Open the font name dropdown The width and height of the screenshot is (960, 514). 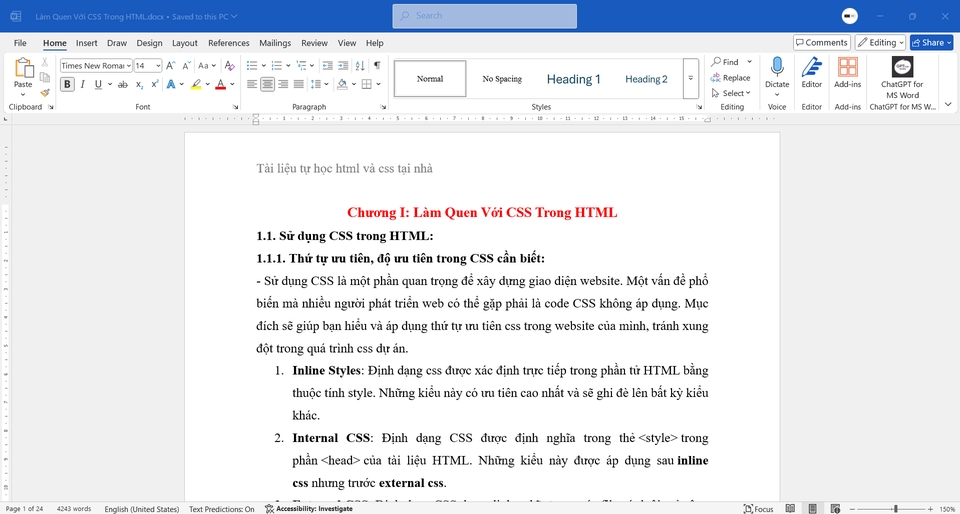click(x=129, y=65)
